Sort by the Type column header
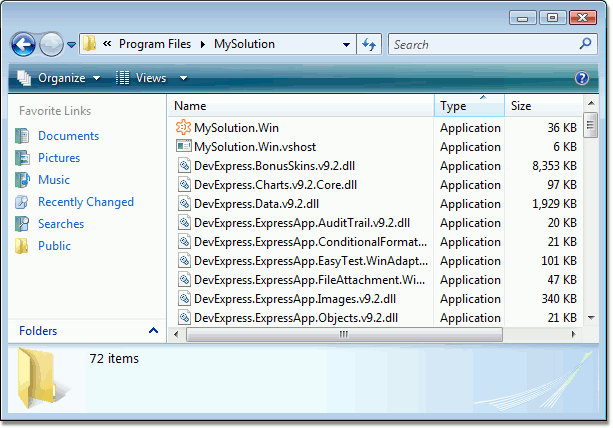Viewport: 613px width, 428px height. 469,106
